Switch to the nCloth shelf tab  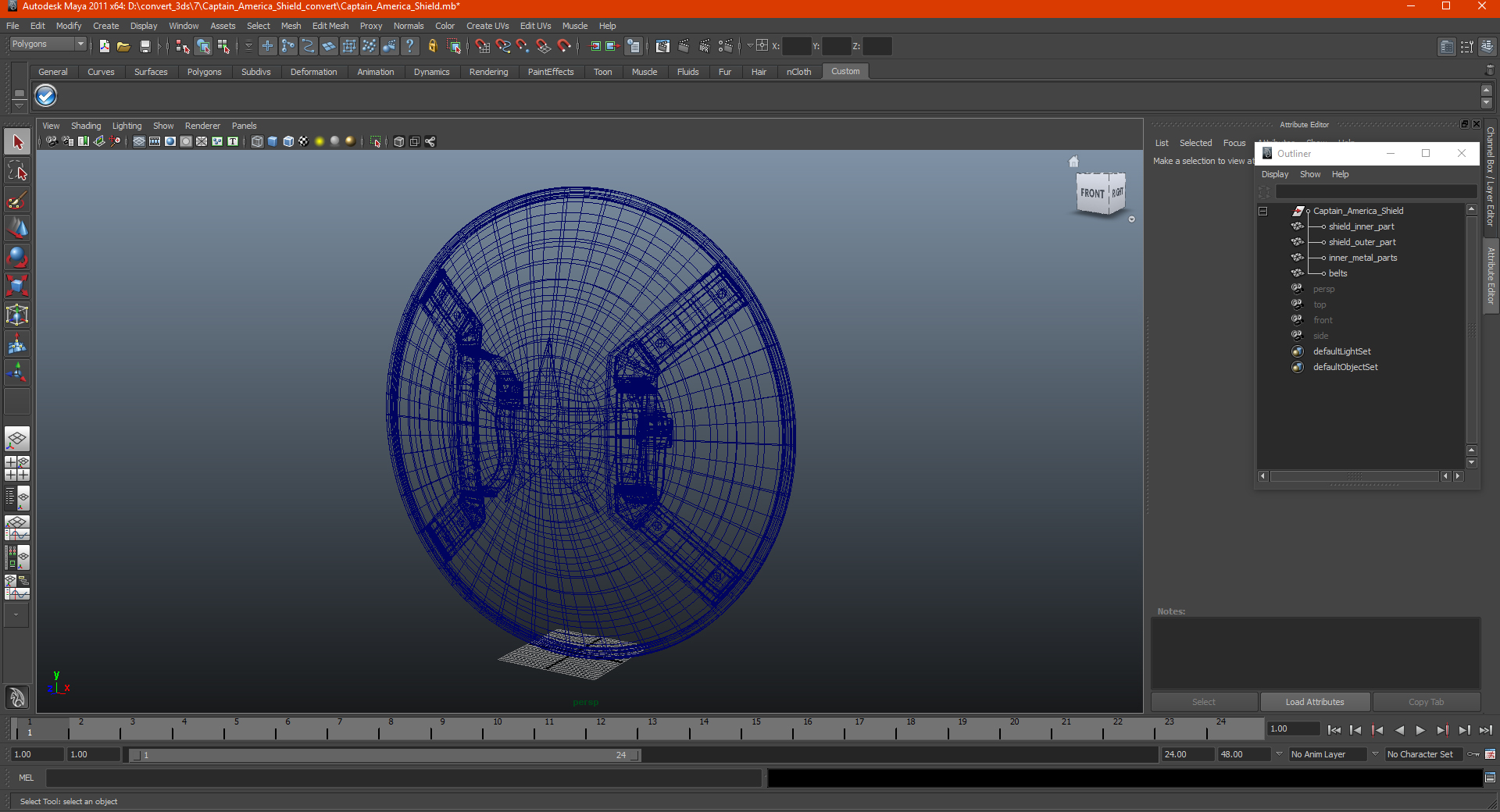click(798, 72)
